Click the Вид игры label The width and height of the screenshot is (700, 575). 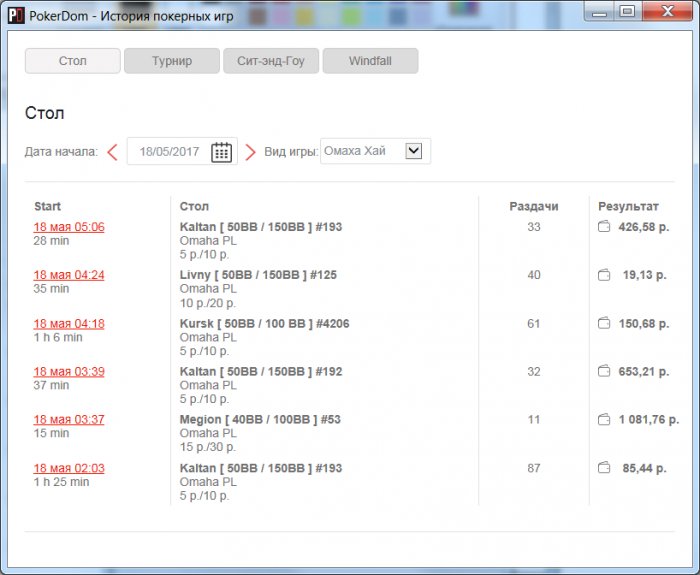click(291, 151)
